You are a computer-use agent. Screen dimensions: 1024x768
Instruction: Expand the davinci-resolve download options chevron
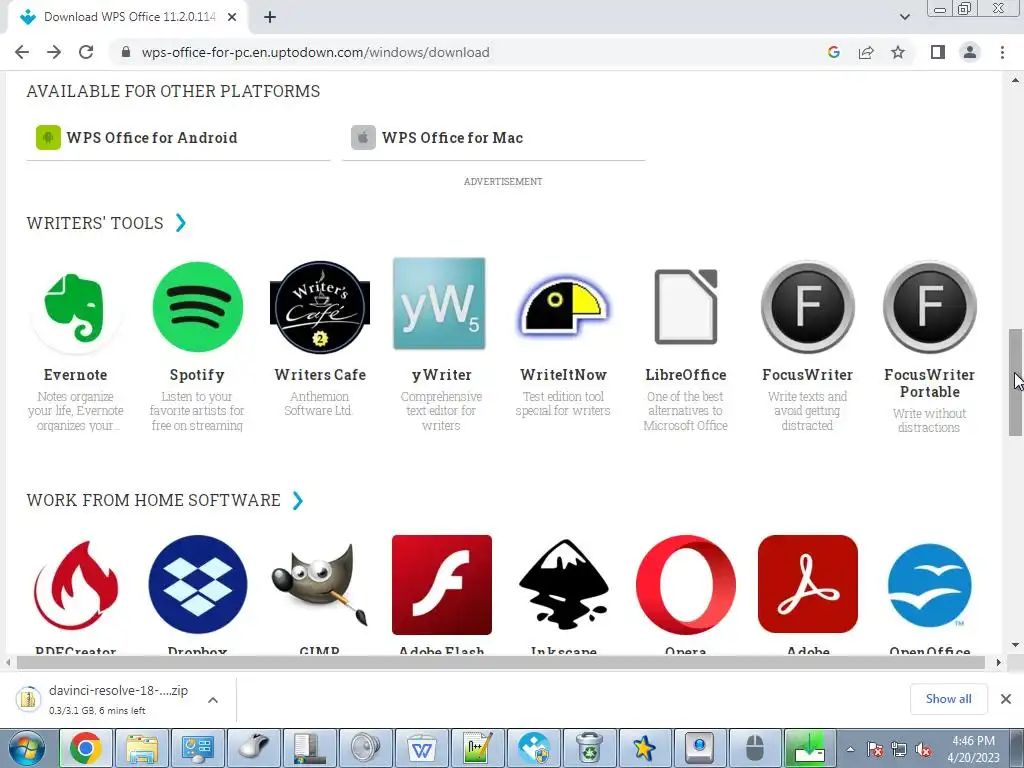pos(213,700)
